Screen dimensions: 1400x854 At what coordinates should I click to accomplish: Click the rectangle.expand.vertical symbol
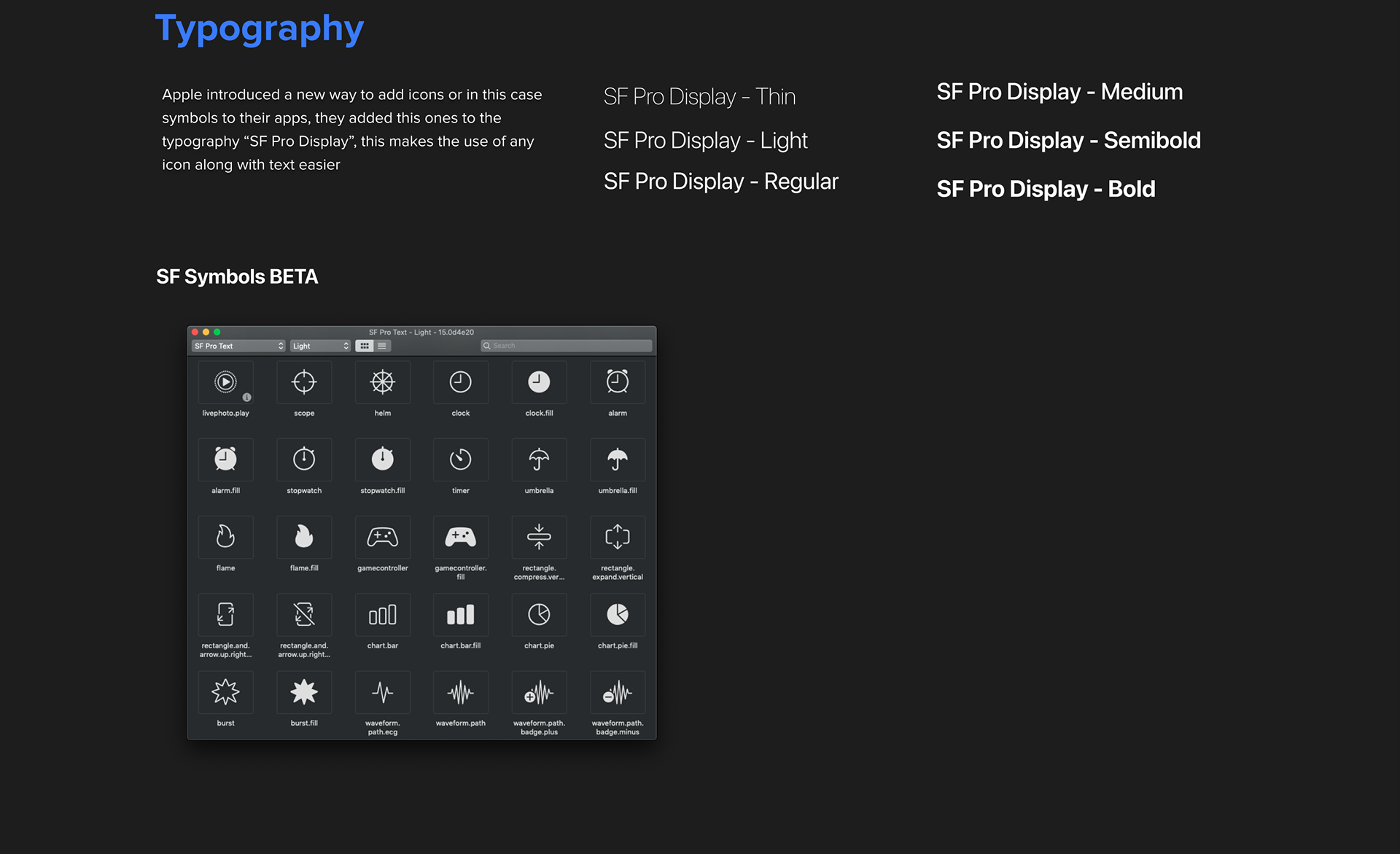(x=617, y=537)
